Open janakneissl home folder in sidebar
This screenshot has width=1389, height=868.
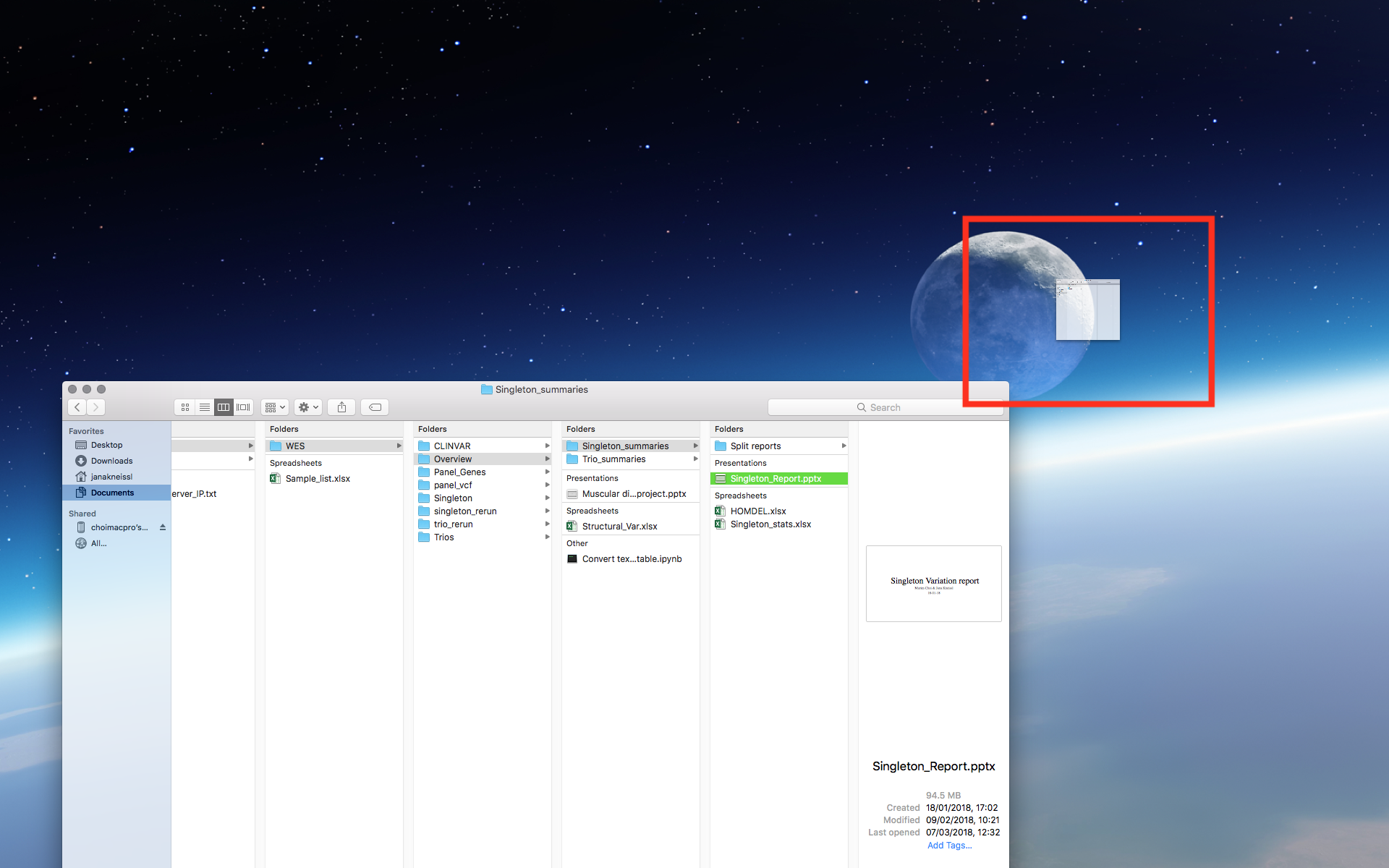111,477
